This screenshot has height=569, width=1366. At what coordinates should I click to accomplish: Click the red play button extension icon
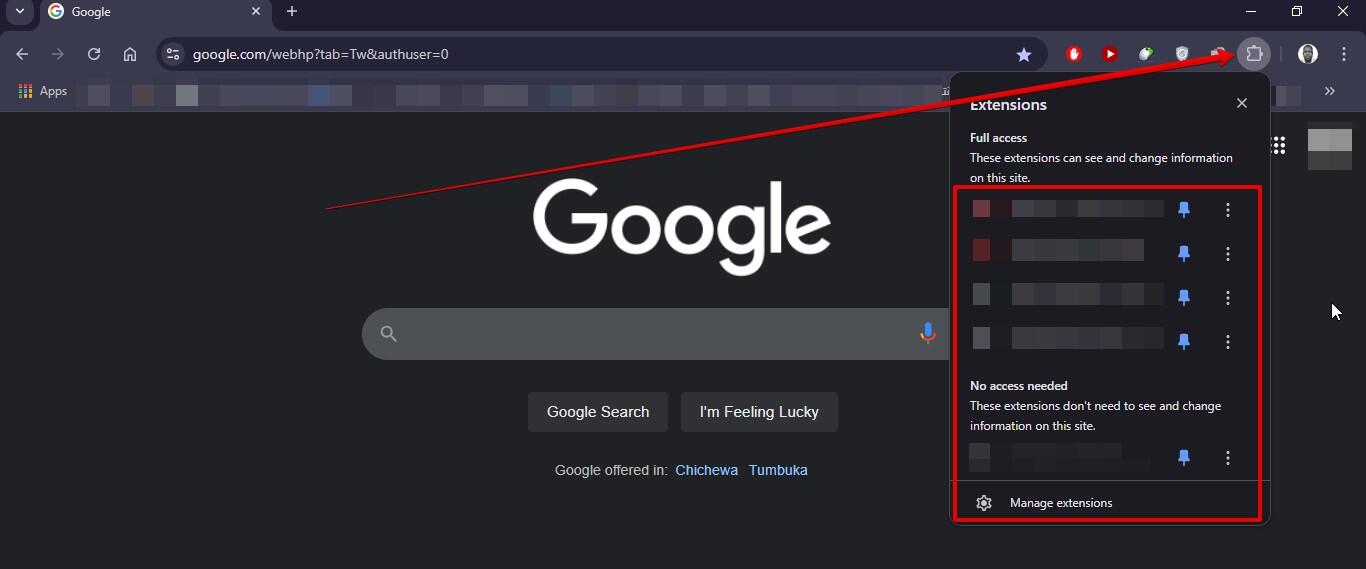click(1110, 54)
